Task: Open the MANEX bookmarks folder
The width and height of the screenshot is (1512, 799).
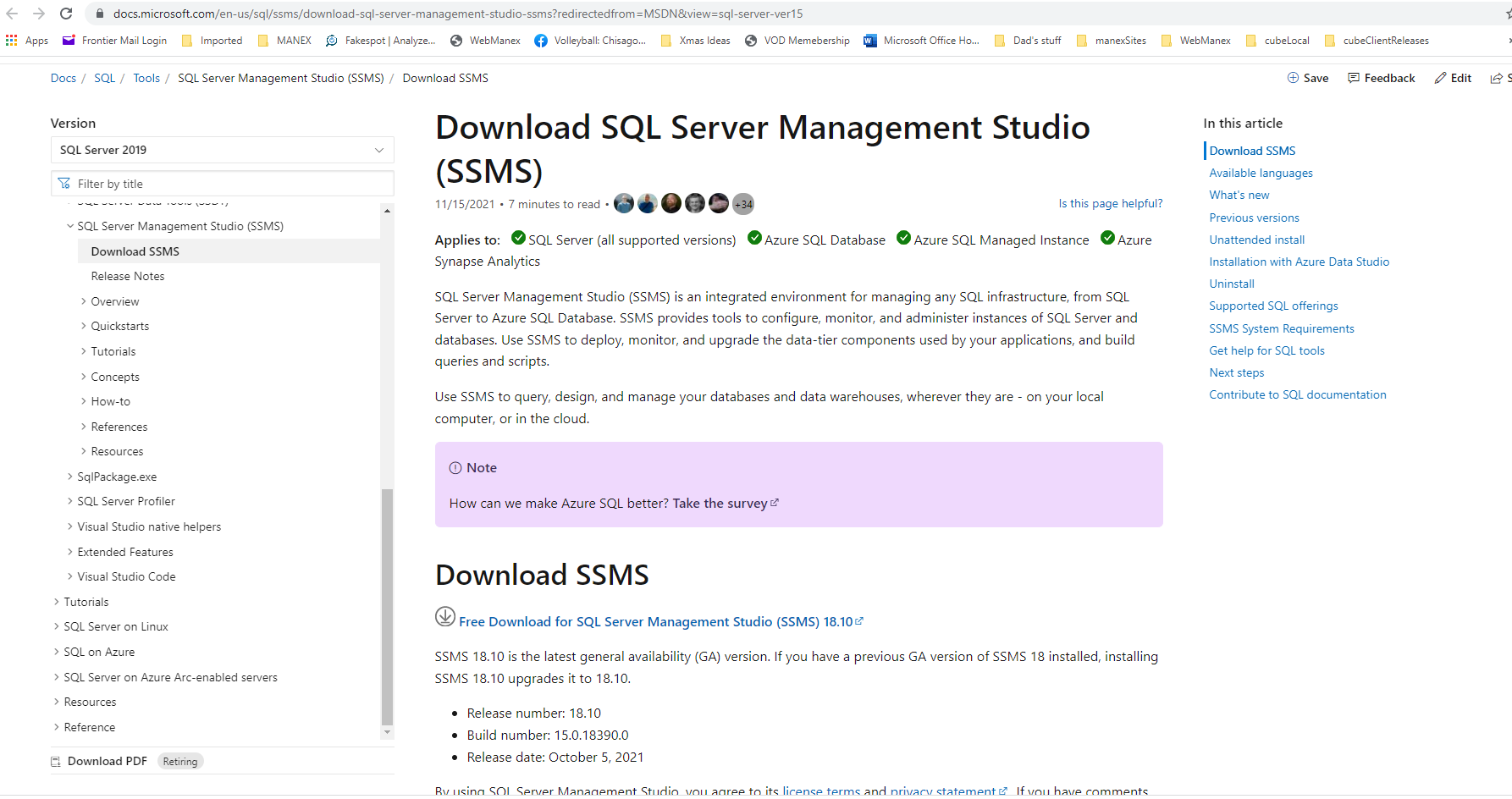Action: pyautogui.click(x=284, y=41)
